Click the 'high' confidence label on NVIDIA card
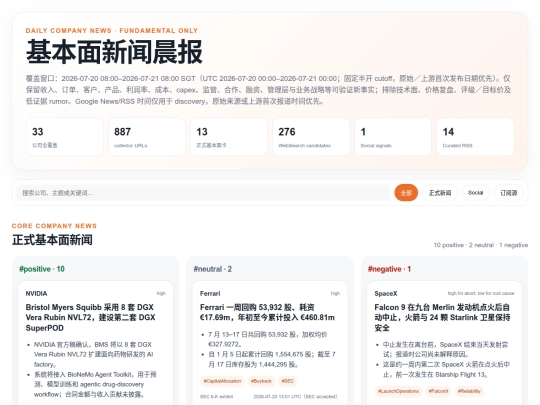Image resolution: width=540 pixels, height=405 pixels. pyautogui.click(x=161, y=293)
